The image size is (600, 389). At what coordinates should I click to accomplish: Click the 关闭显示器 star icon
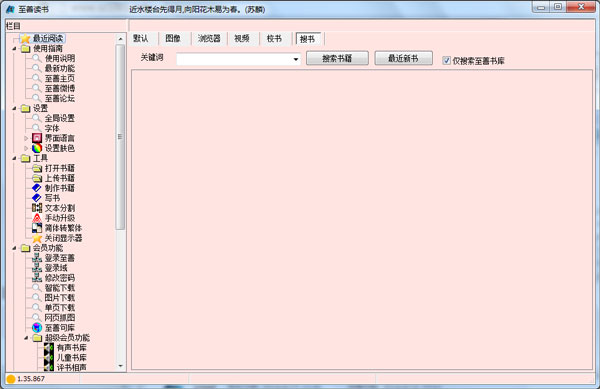[37, 238]
